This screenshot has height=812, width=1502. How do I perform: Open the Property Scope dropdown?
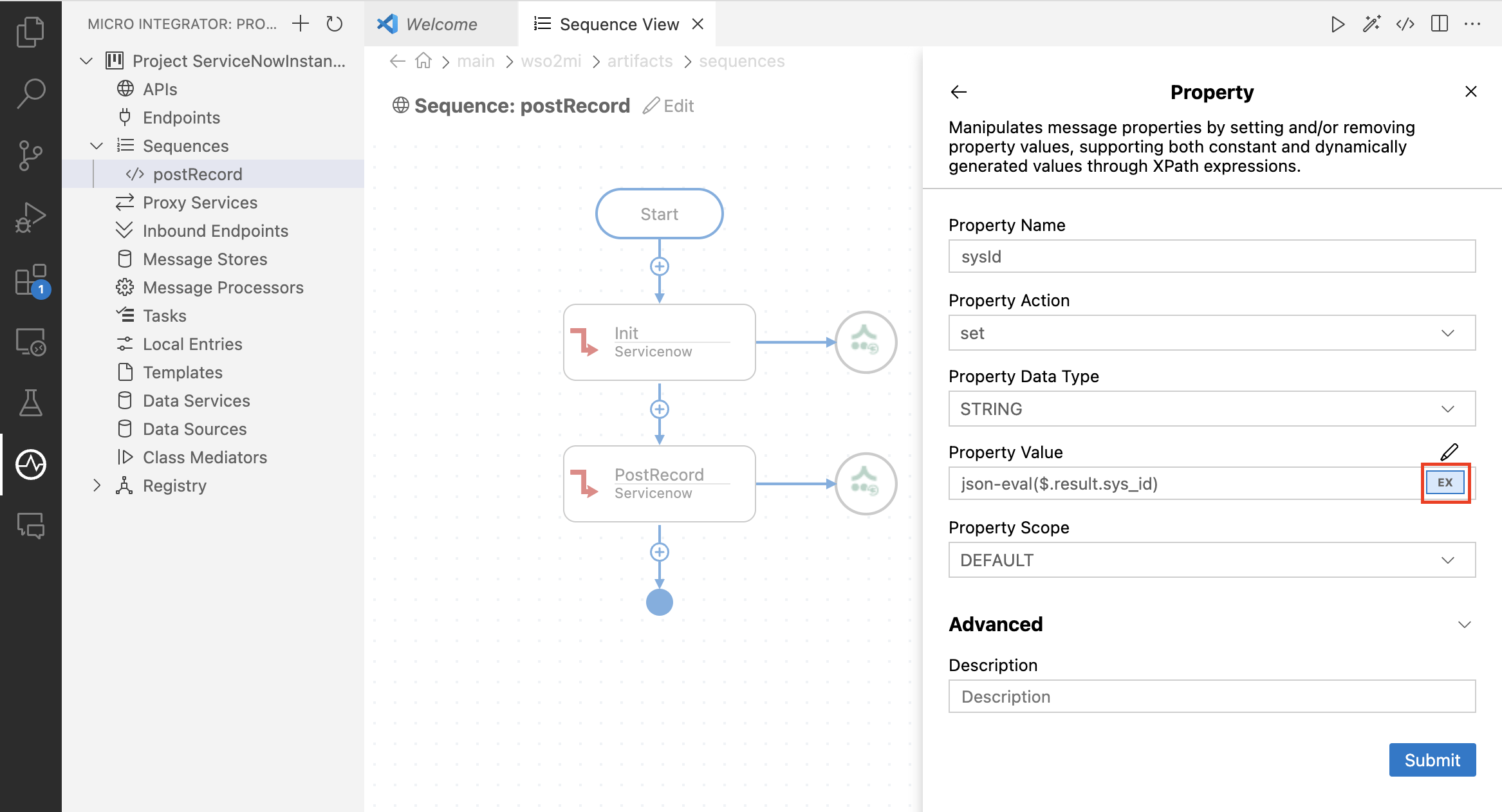click(x=1212, y=560)
